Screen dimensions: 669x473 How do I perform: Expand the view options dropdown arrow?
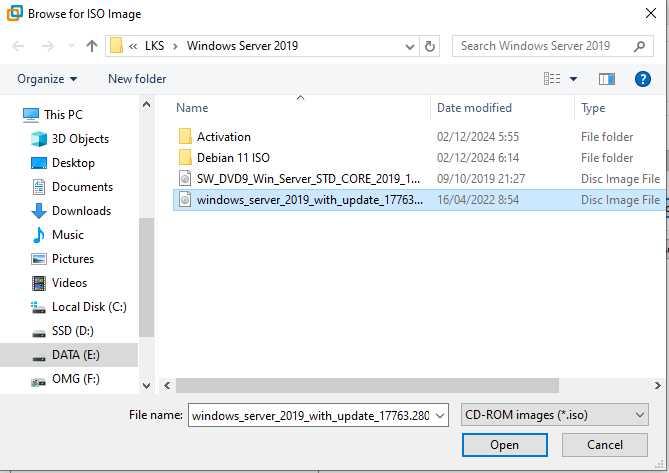pyautogui.click(x=573, y=79)
